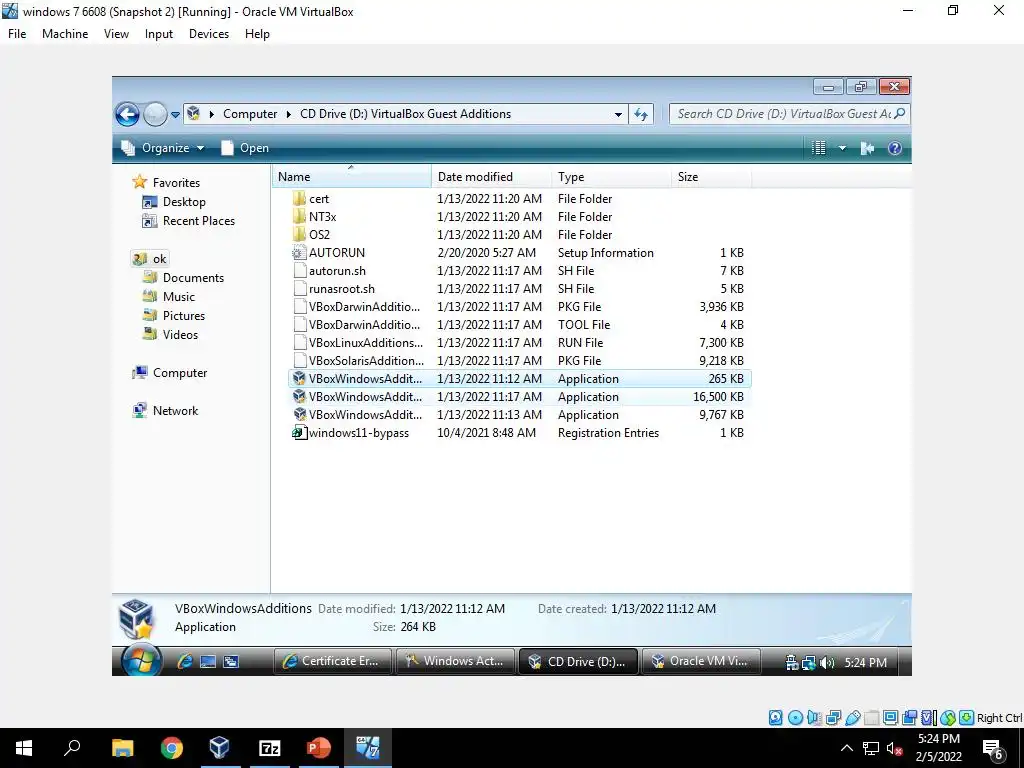
Task: Select the OS2 folder icon
Action: [299, 234]
